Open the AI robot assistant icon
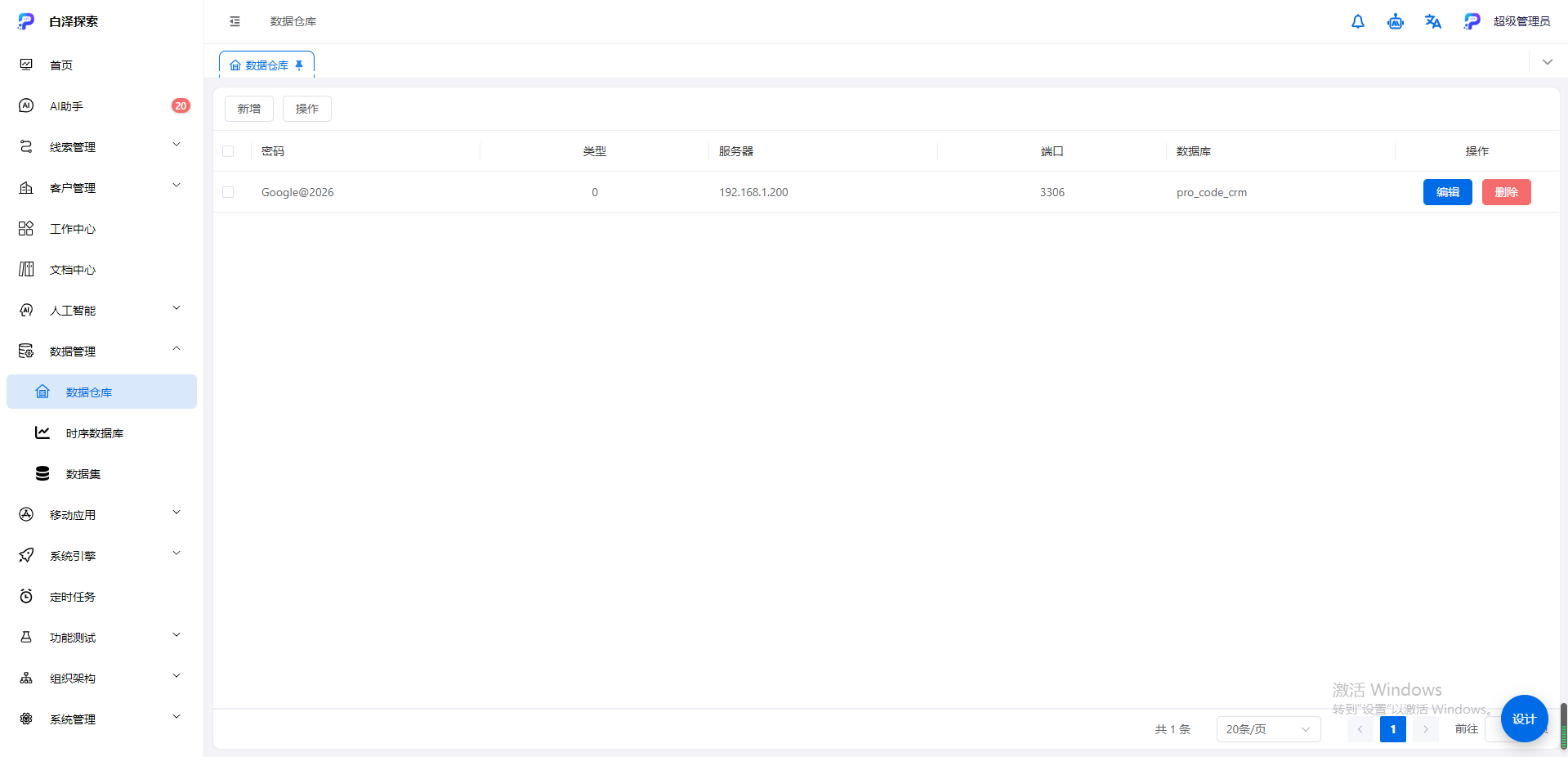Viewport: 1568px width, 757px height. tap(1396, 21)
